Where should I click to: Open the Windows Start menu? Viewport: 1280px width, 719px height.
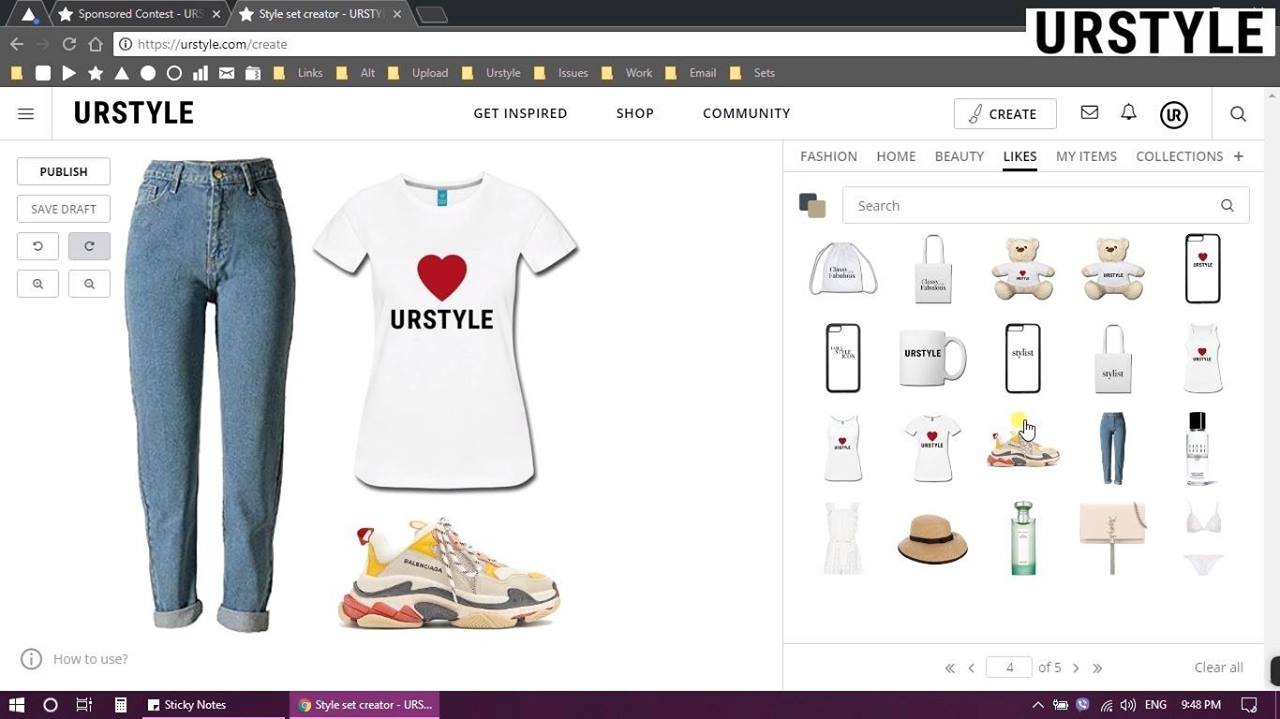pos(17,705)
